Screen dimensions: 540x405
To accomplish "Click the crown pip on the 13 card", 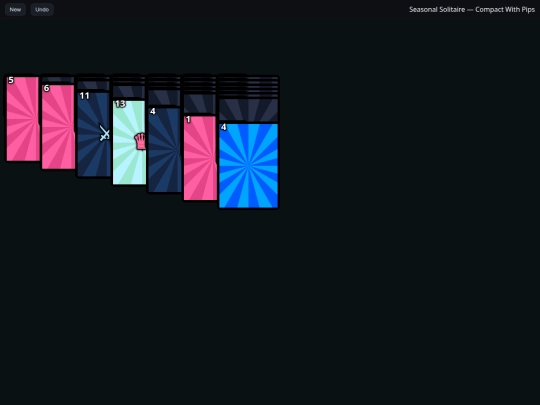I will (140, 141).
